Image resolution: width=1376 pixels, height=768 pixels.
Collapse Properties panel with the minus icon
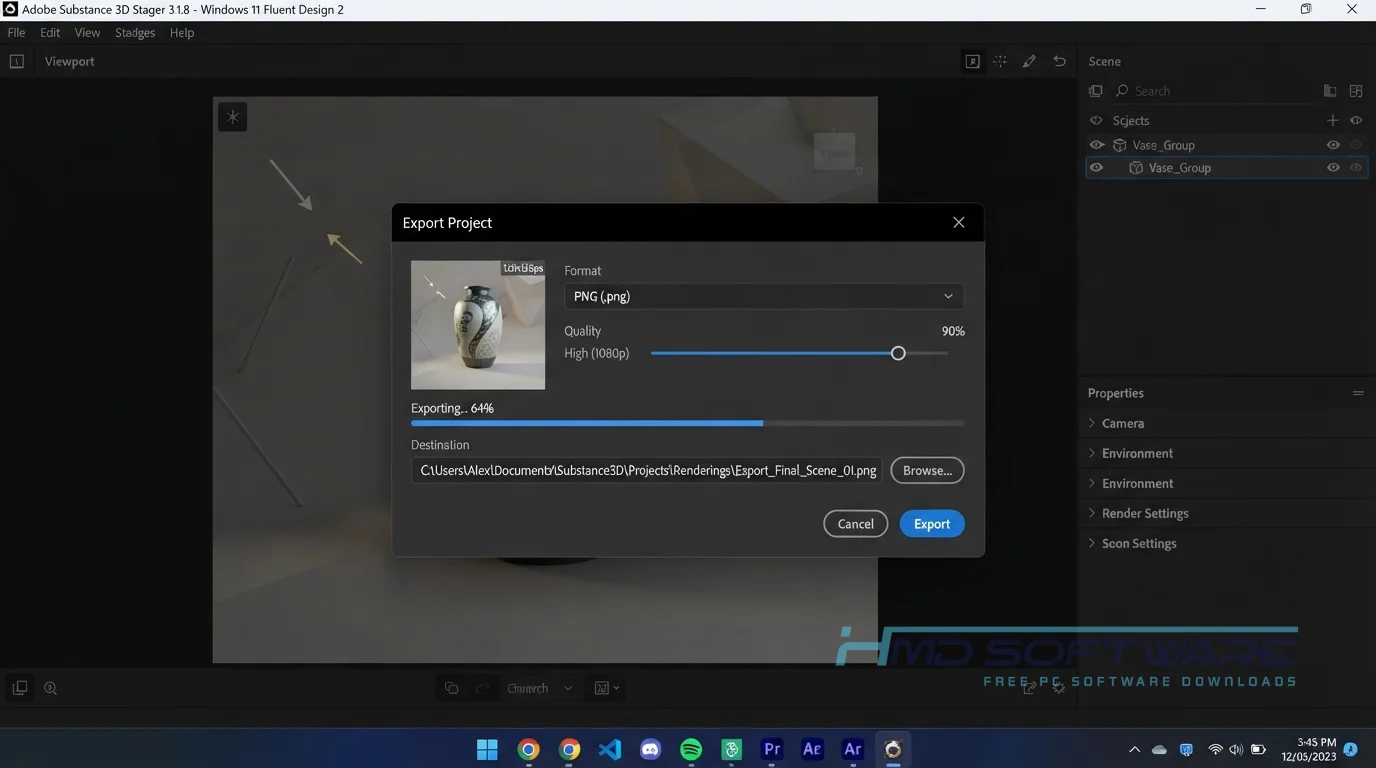coord(1358,393)
